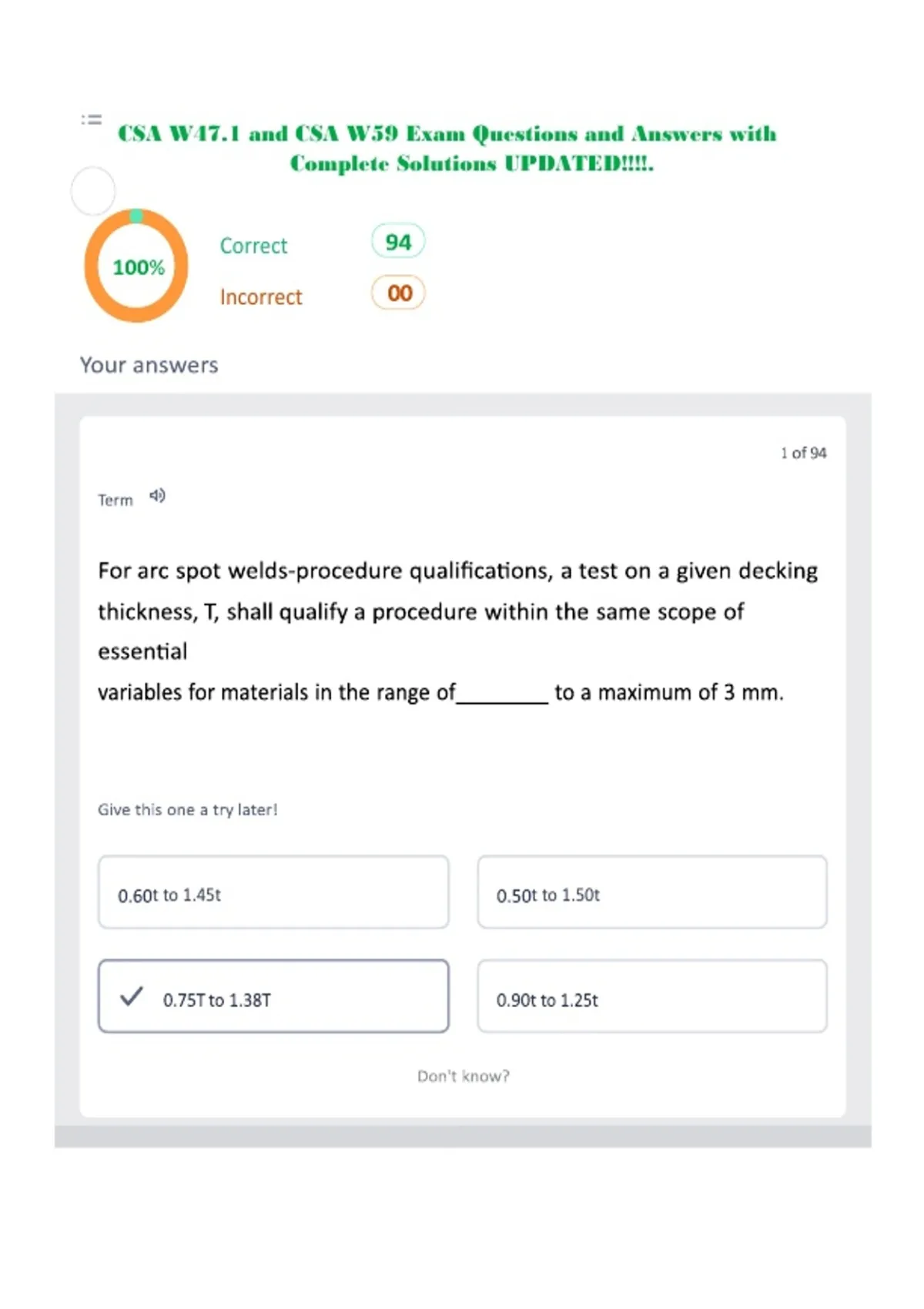Click the Don't know? link

tap(464, 1076)
